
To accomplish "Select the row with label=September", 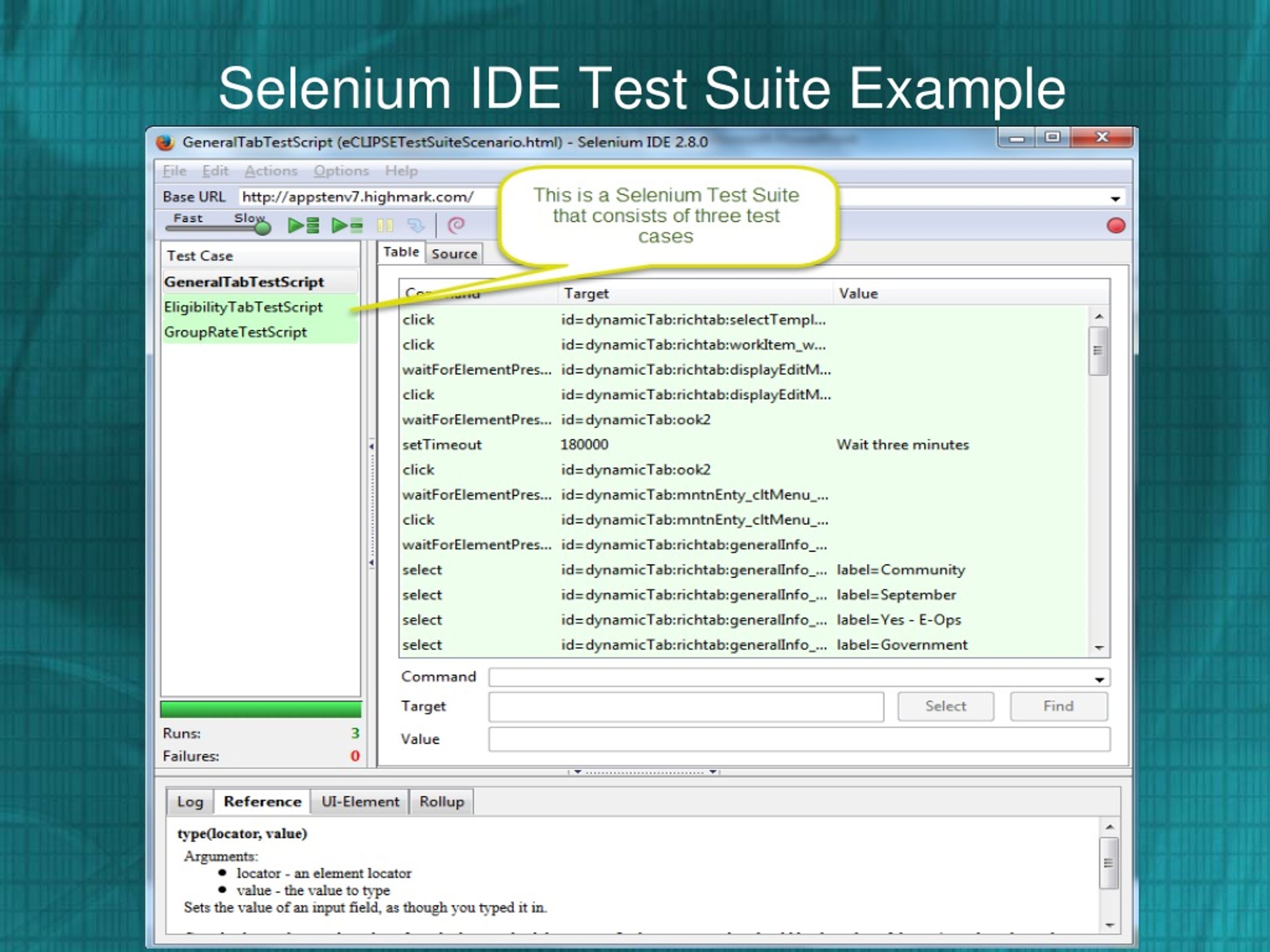I will pos(744,595).
